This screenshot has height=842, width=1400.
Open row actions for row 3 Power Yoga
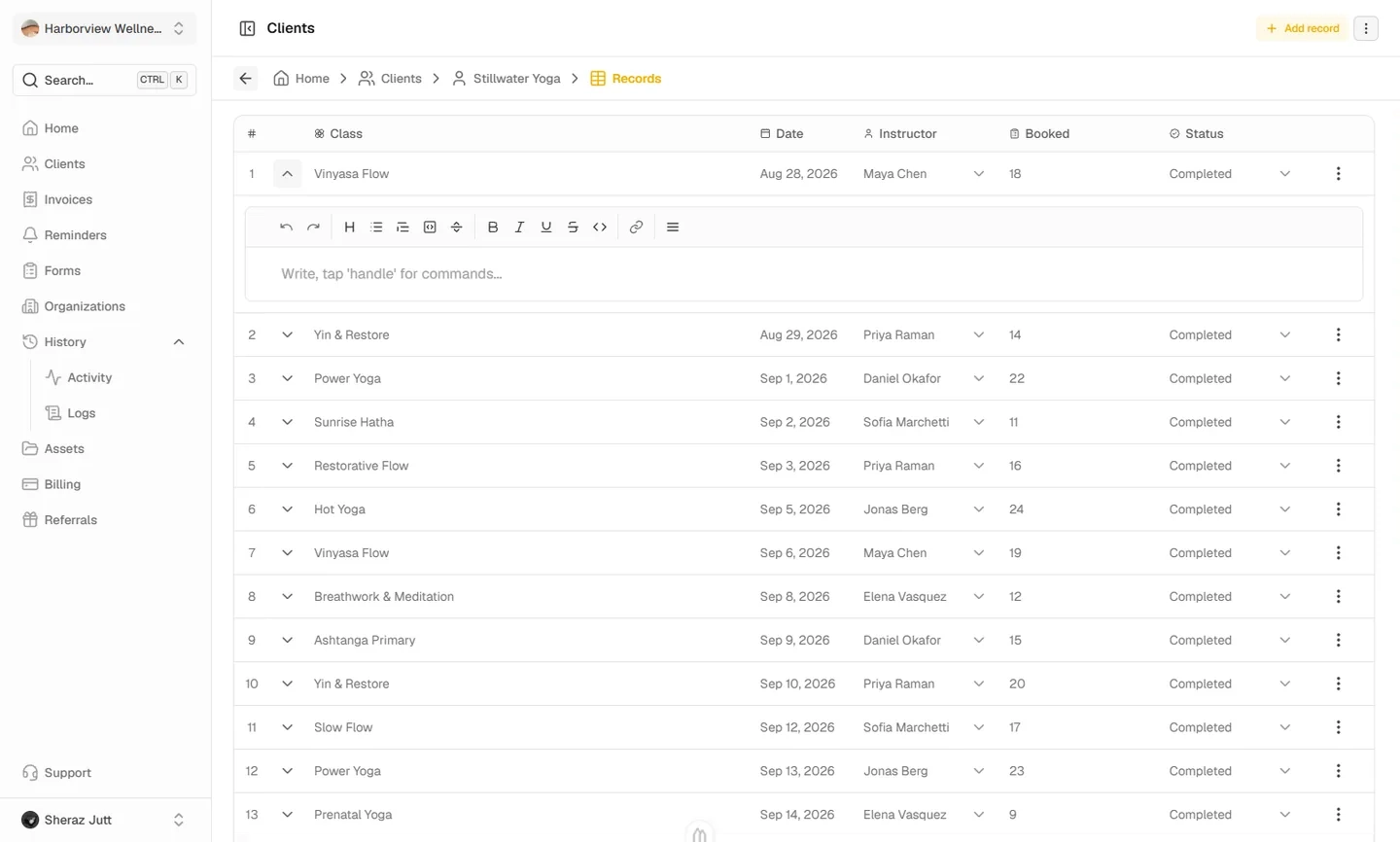tap(1339, 378)
